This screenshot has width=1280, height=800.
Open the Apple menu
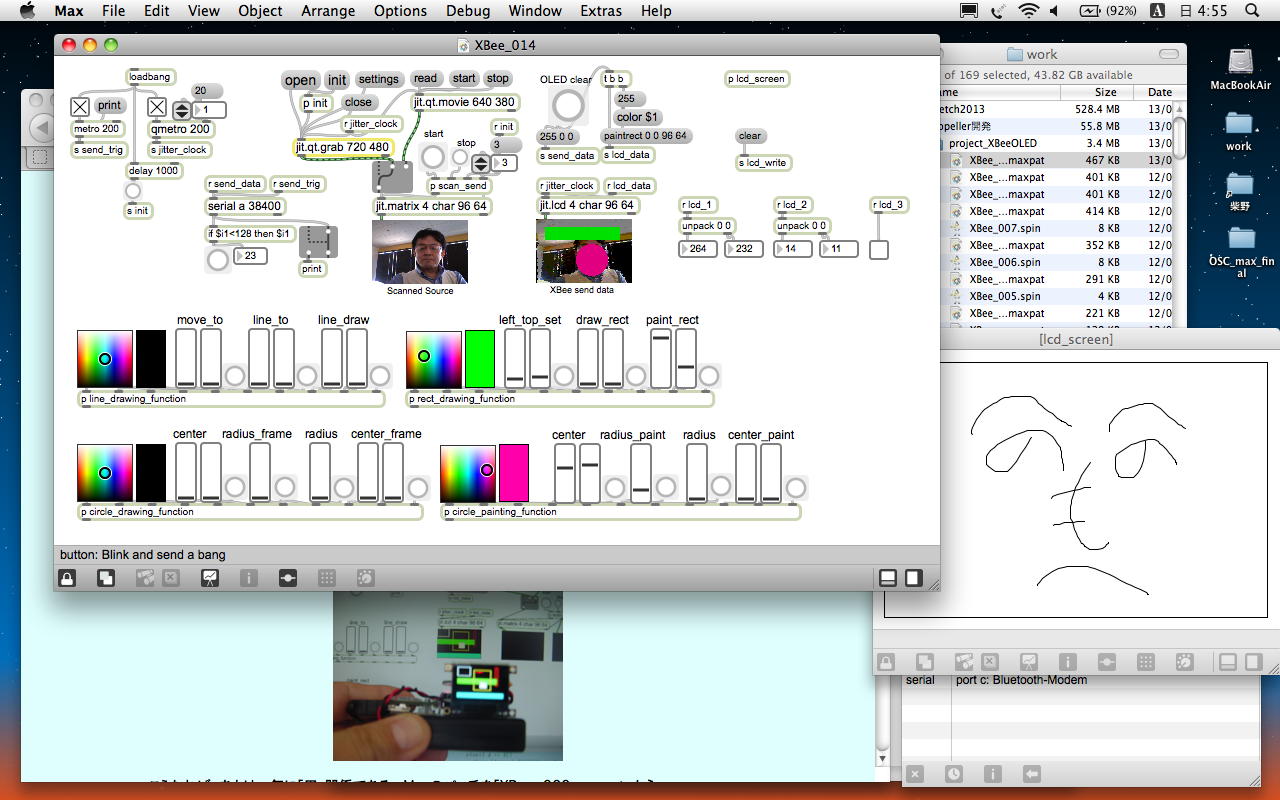27,11
